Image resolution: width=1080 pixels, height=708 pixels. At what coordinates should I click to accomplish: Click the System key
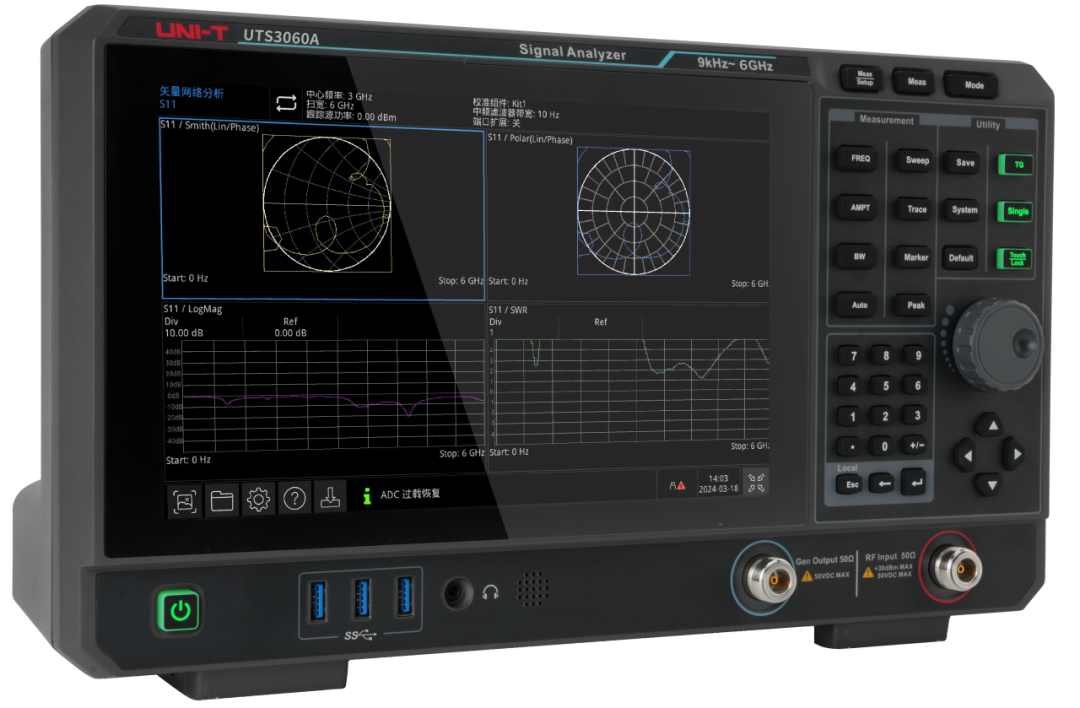(963, 210)
